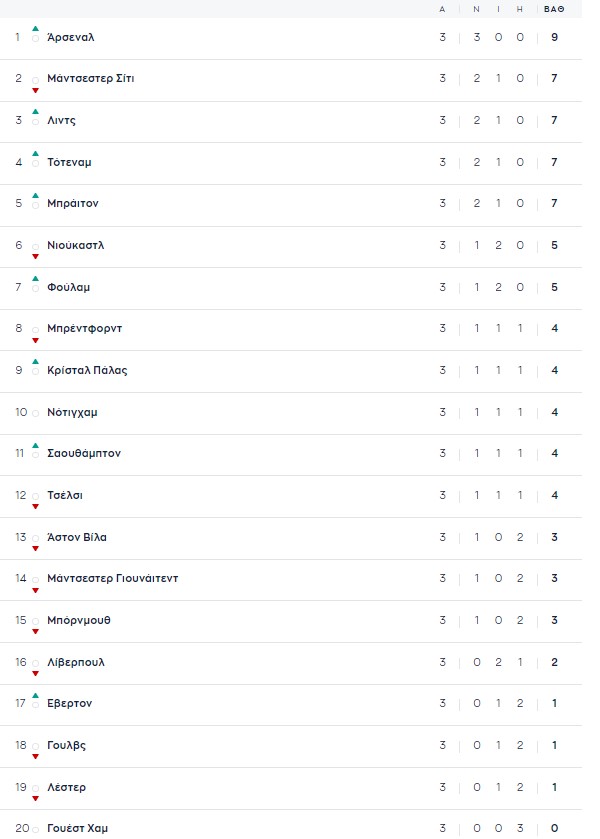The height and width of the screenshot is (839, 600).
Task: Open the Λιντς team page
Action: 61,120
